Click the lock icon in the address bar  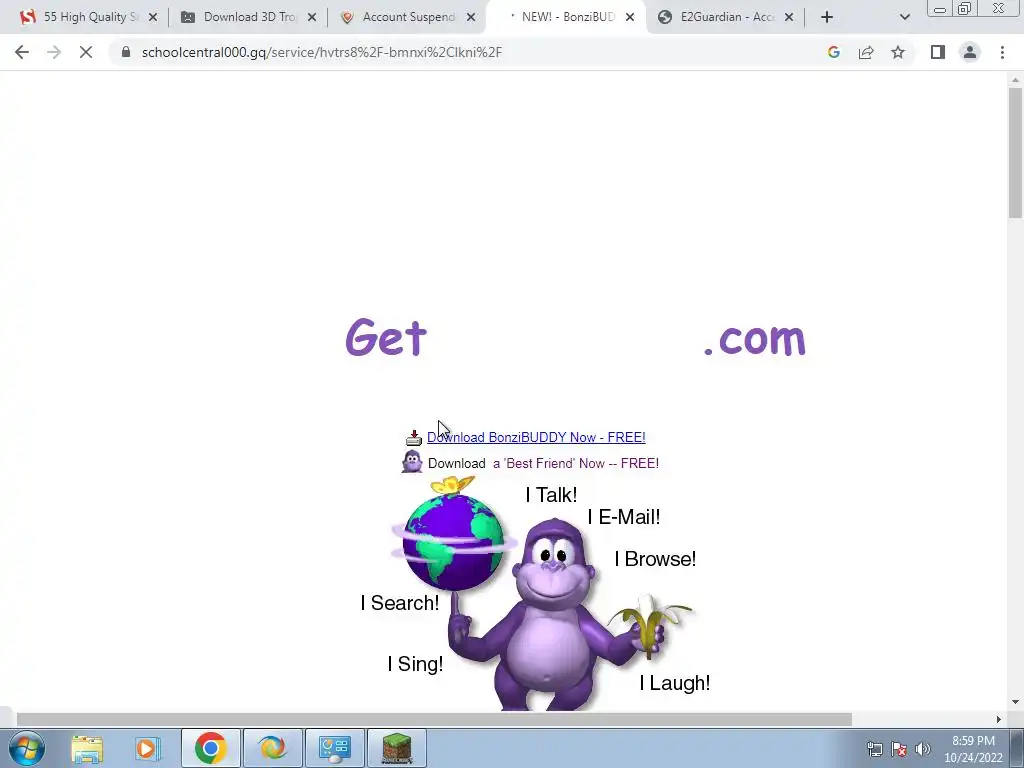pyautogui.click(x=126, y=52)
